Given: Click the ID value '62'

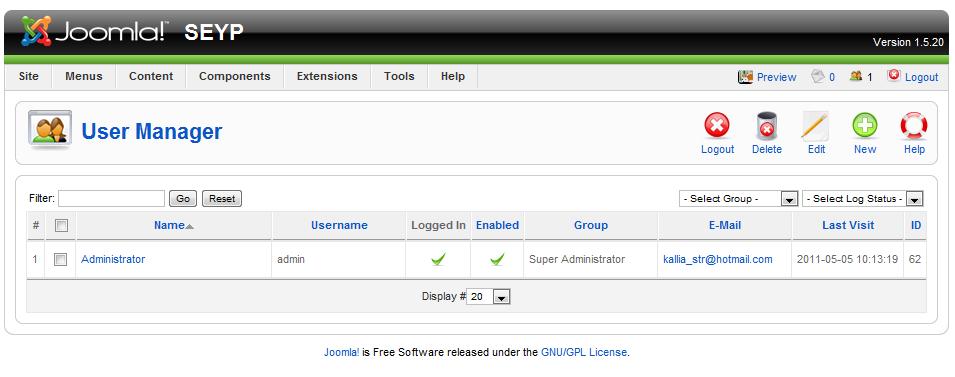Looking at the screenshot, I should (915, 259).
